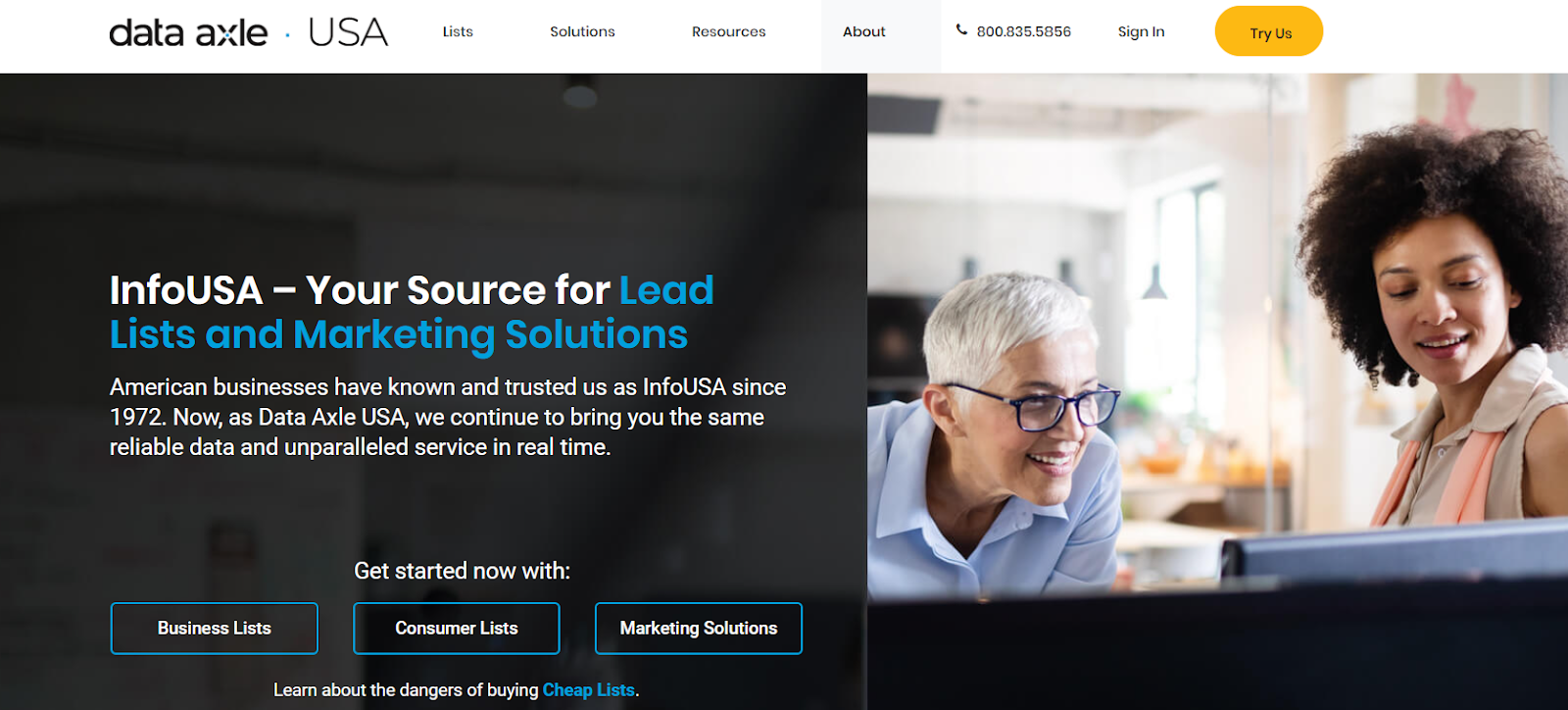
Task: Open the About menu
Action: [x=864, y=31]
